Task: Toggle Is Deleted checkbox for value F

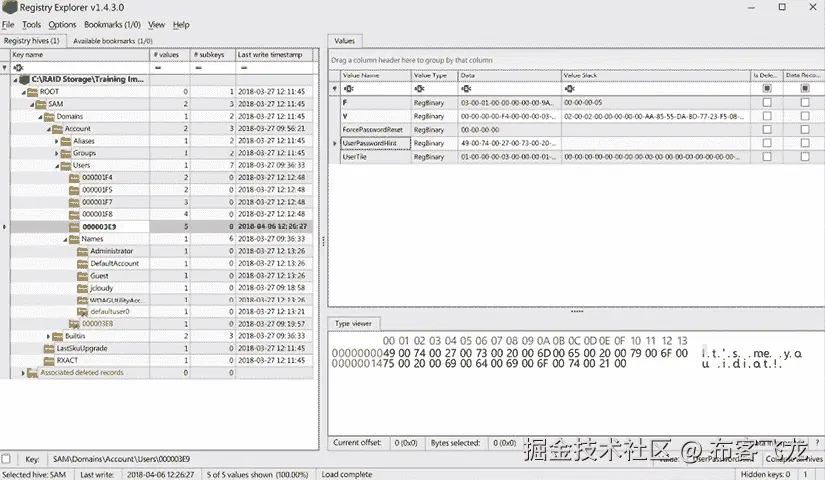Action: tap(767, 103)
